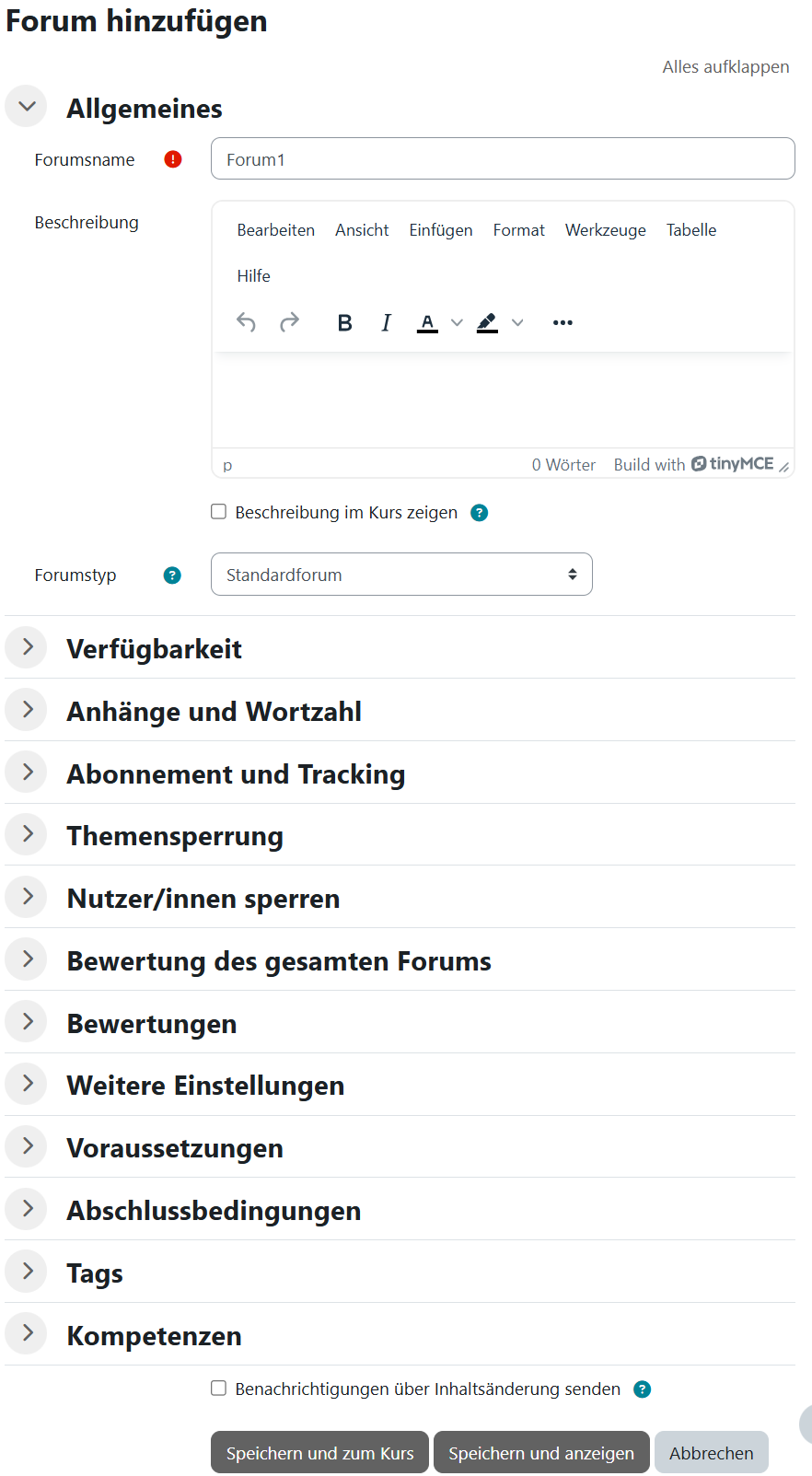Expand the Themensperrung section

27,834
